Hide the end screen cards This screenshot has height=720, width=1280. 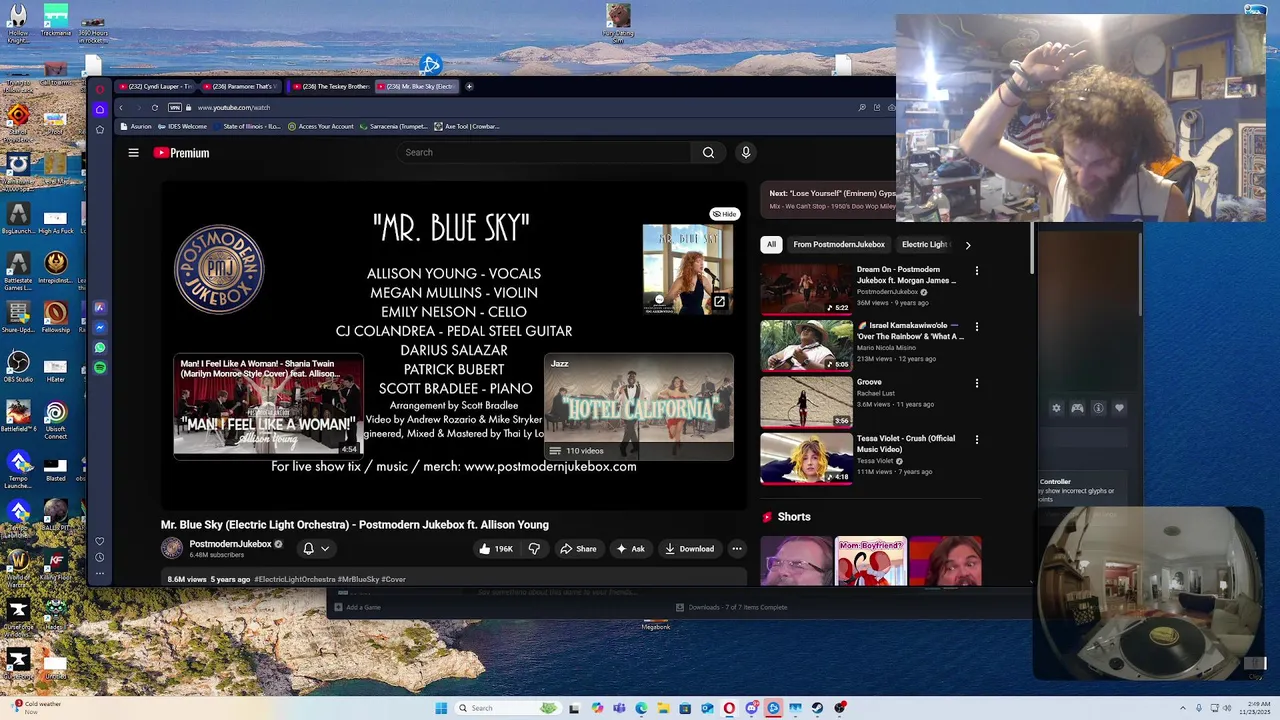(725, 214)
